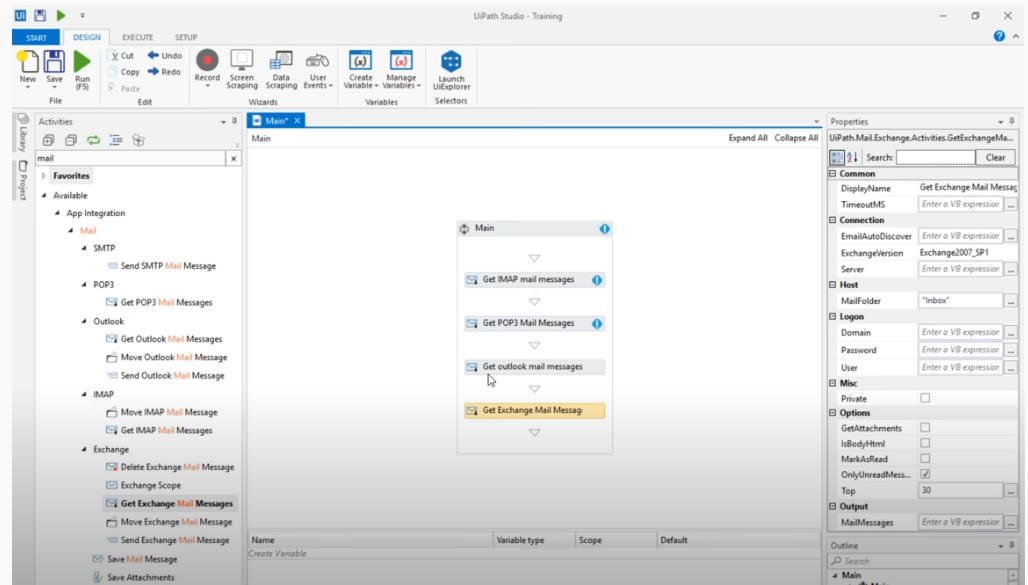
Task: Clear the activities search with the X button
Action: click(x=233, y=158)
